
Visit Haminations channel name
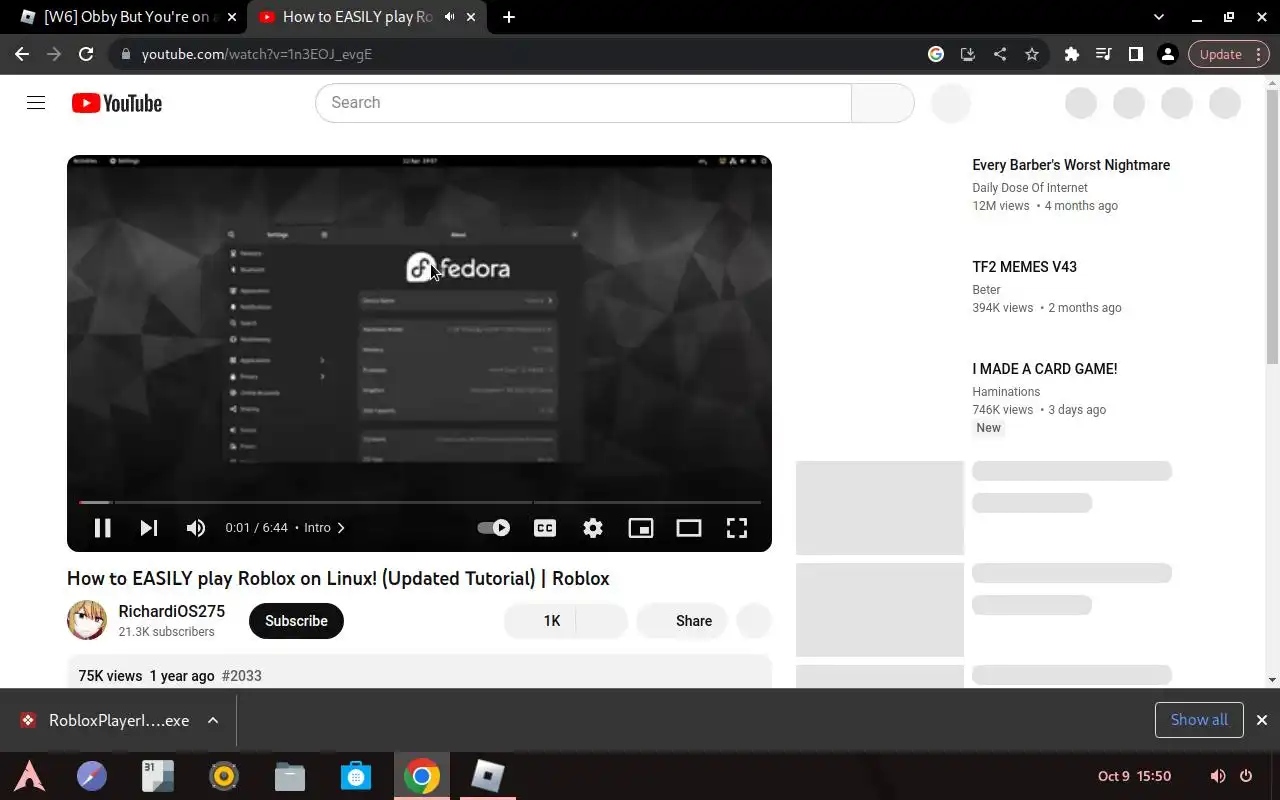point(1006,392)
